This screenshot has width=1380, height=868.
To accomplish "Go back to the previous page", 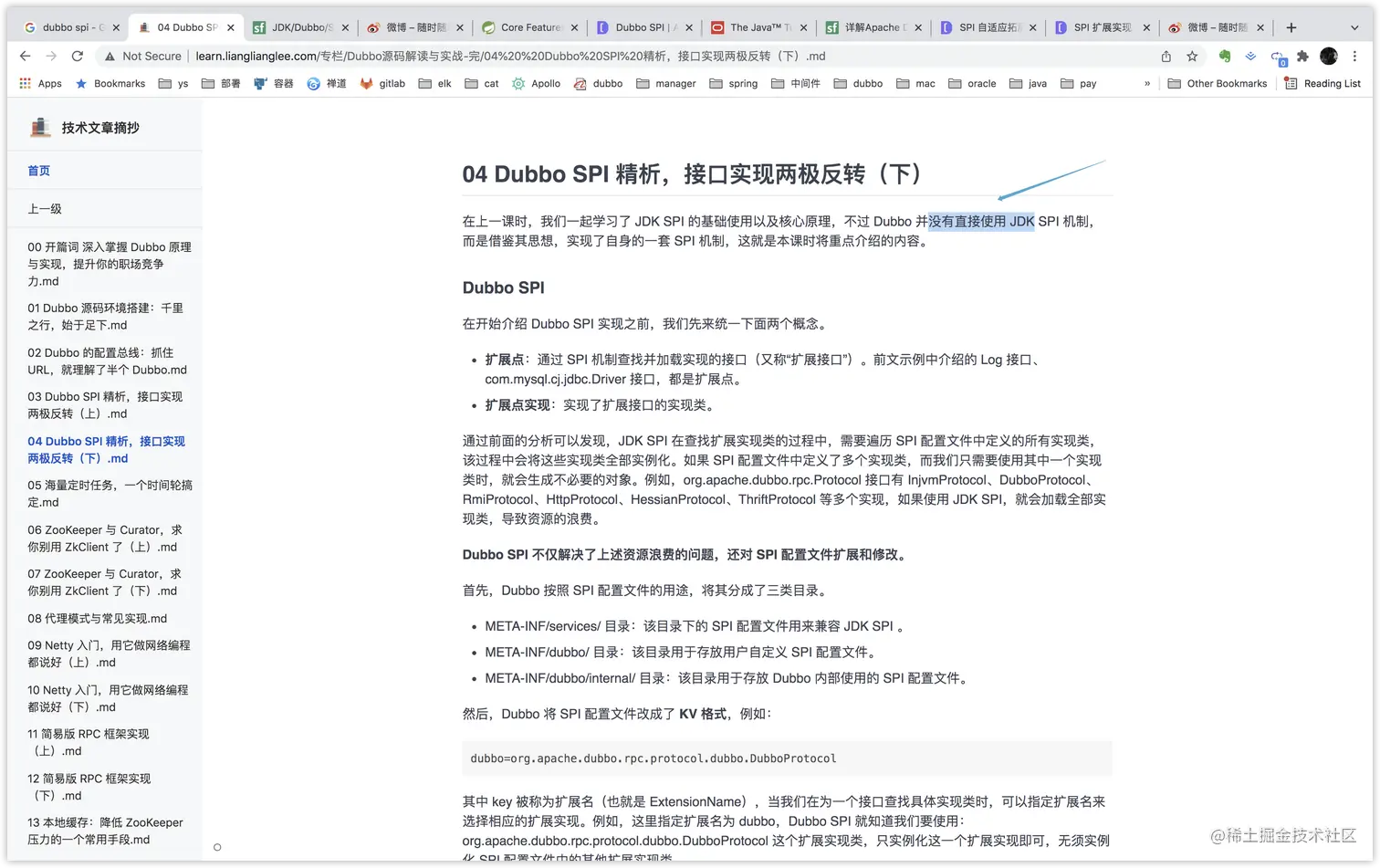I will click(x=25, y=57).
